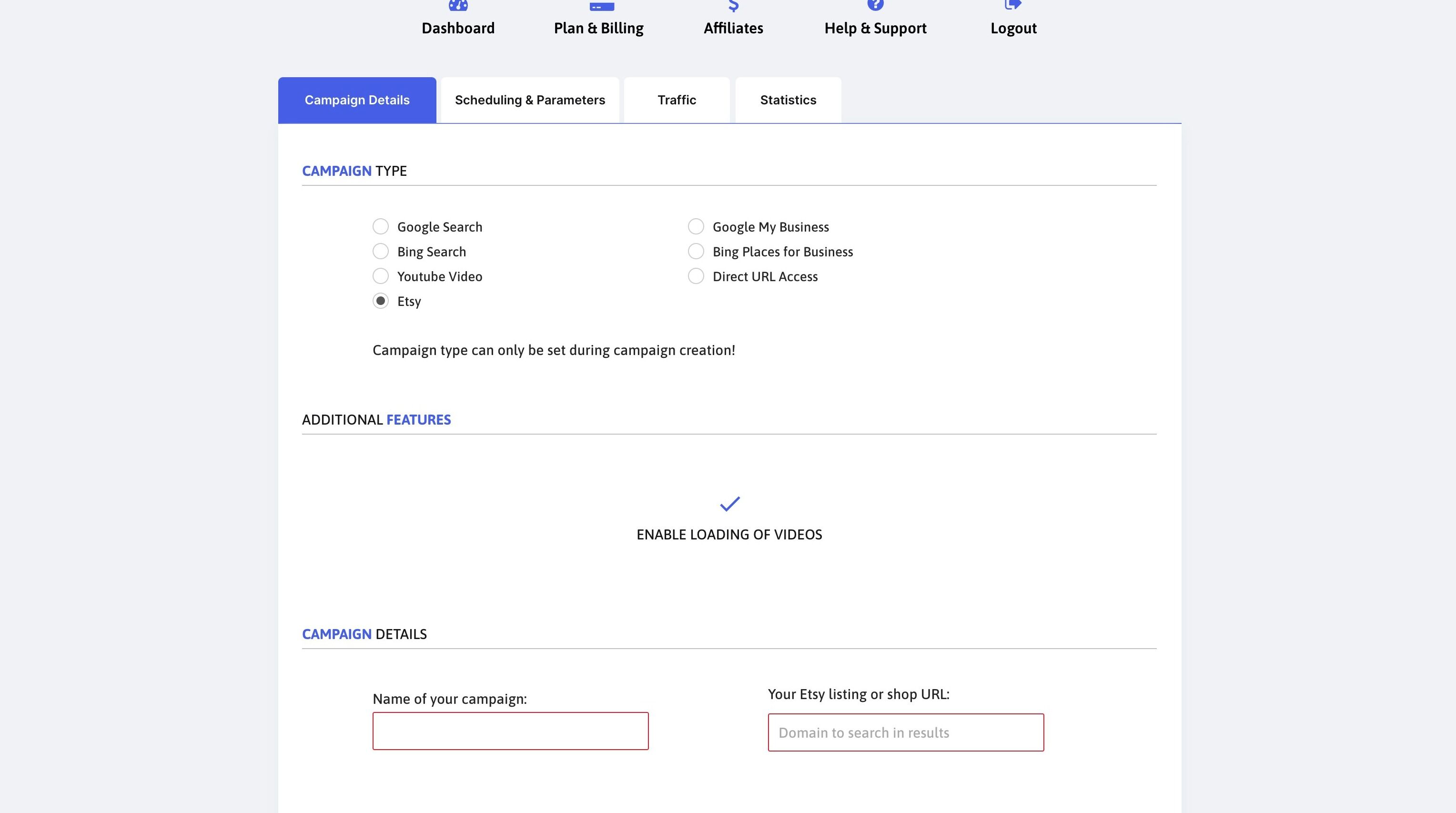The height and width of the screenshot is (813, 1456).
Task: Open the Dashboard page
Action: (458, 28)
